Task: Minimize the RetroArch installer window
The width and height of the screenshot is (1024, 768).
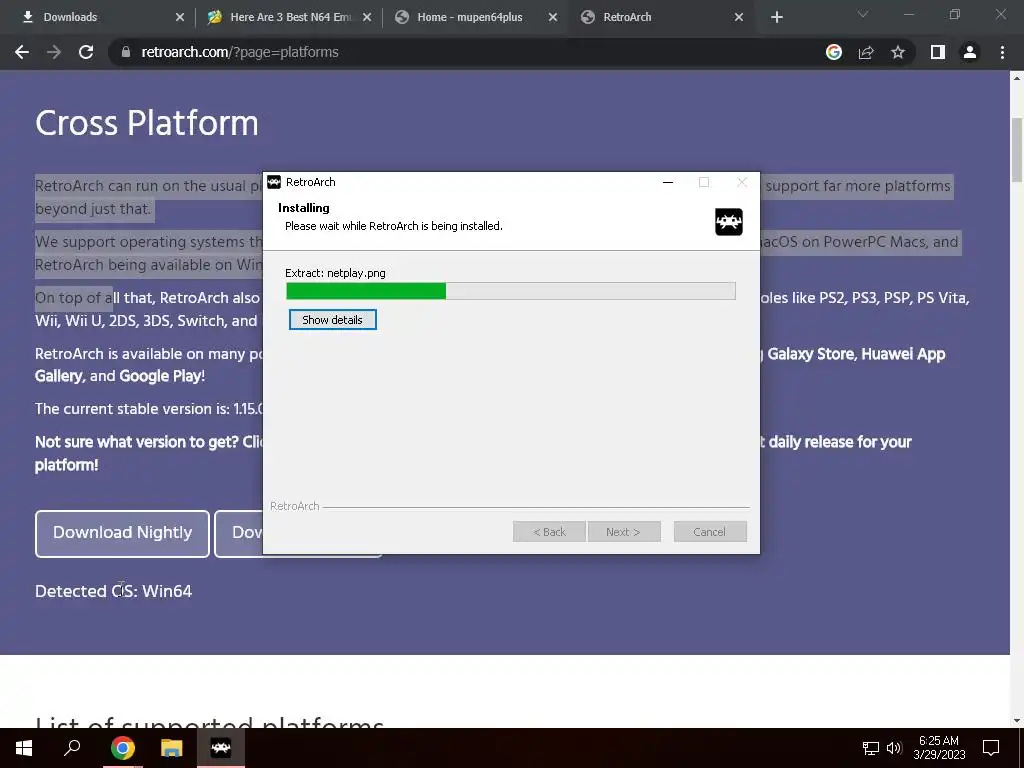Action: 667,182
